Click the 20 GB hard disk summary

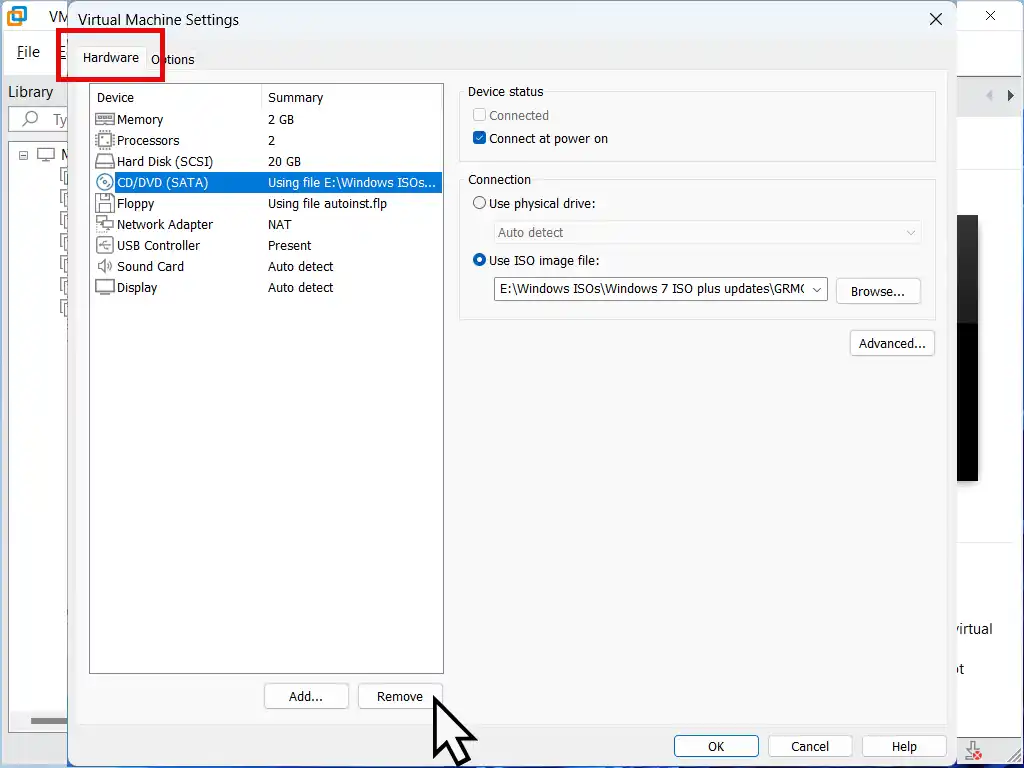click(x=284, y=161)
